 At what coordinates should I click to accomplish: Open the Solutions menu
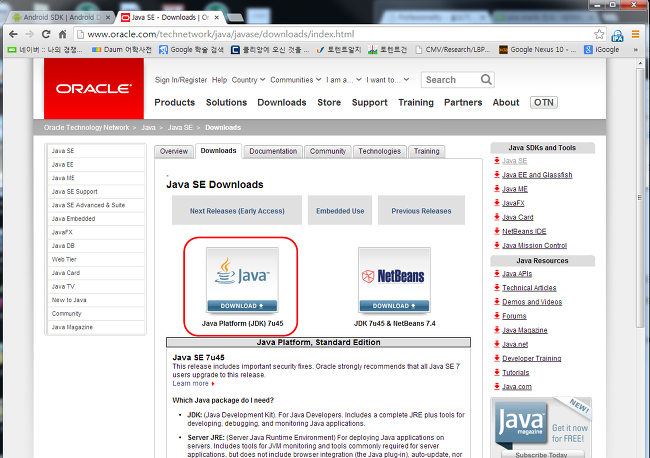tap(226, 102)
